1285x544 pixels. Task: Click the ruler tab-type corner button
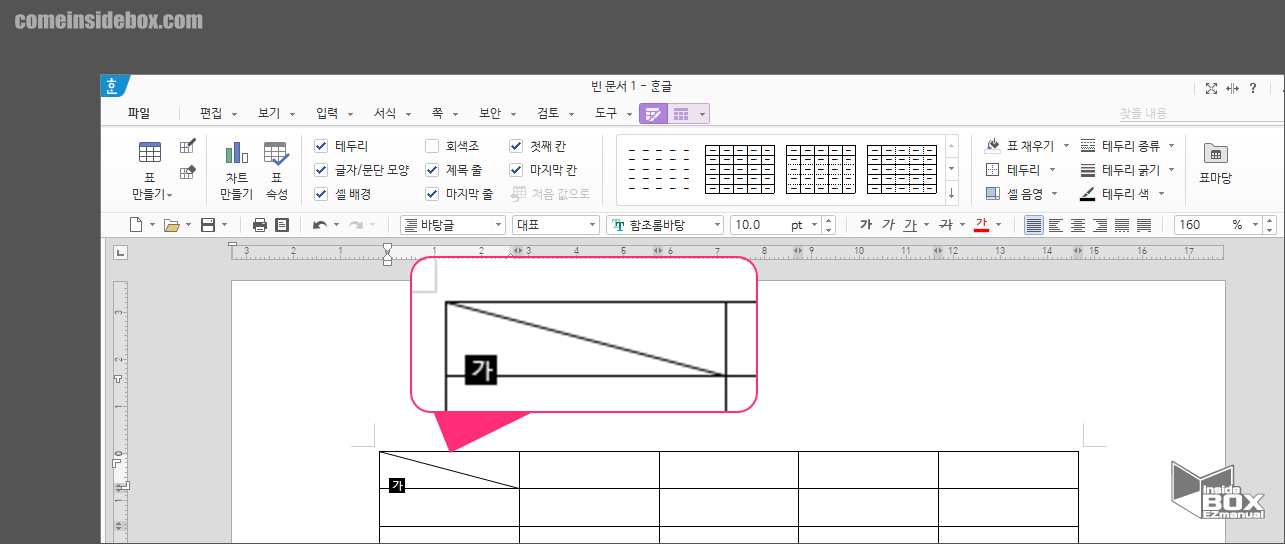tap(121, 252)
